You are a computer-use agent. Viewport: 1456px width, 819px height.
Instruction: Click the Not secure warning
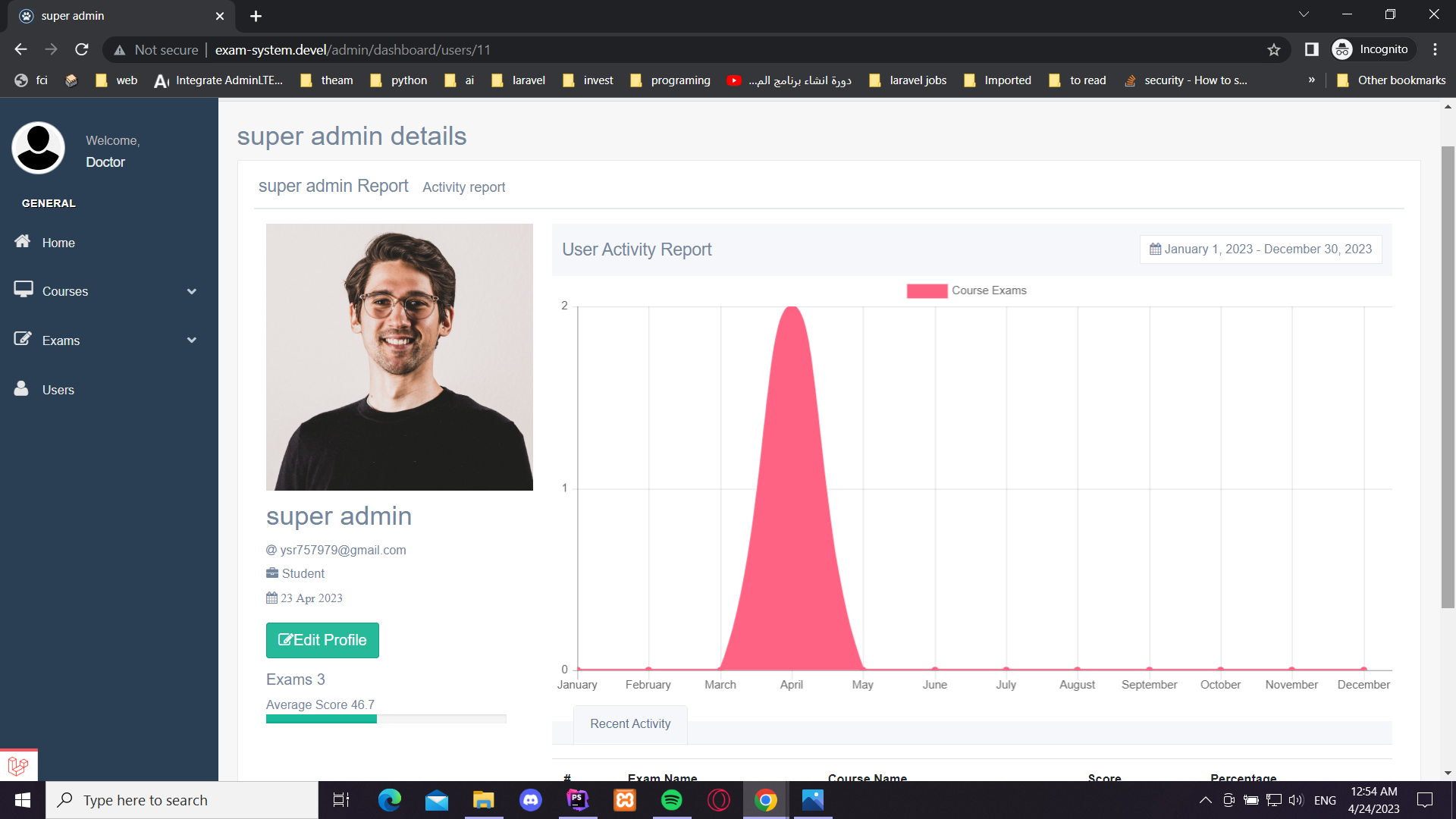(x=156, y=50)
